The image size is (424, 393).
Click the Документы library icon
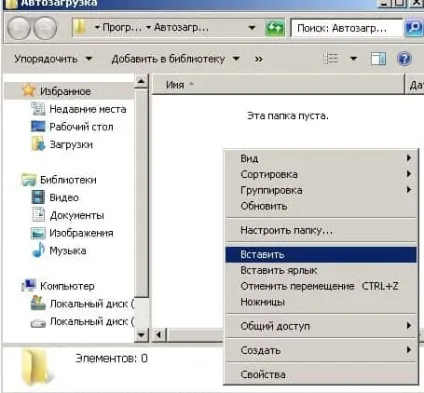tap(38, 215)
